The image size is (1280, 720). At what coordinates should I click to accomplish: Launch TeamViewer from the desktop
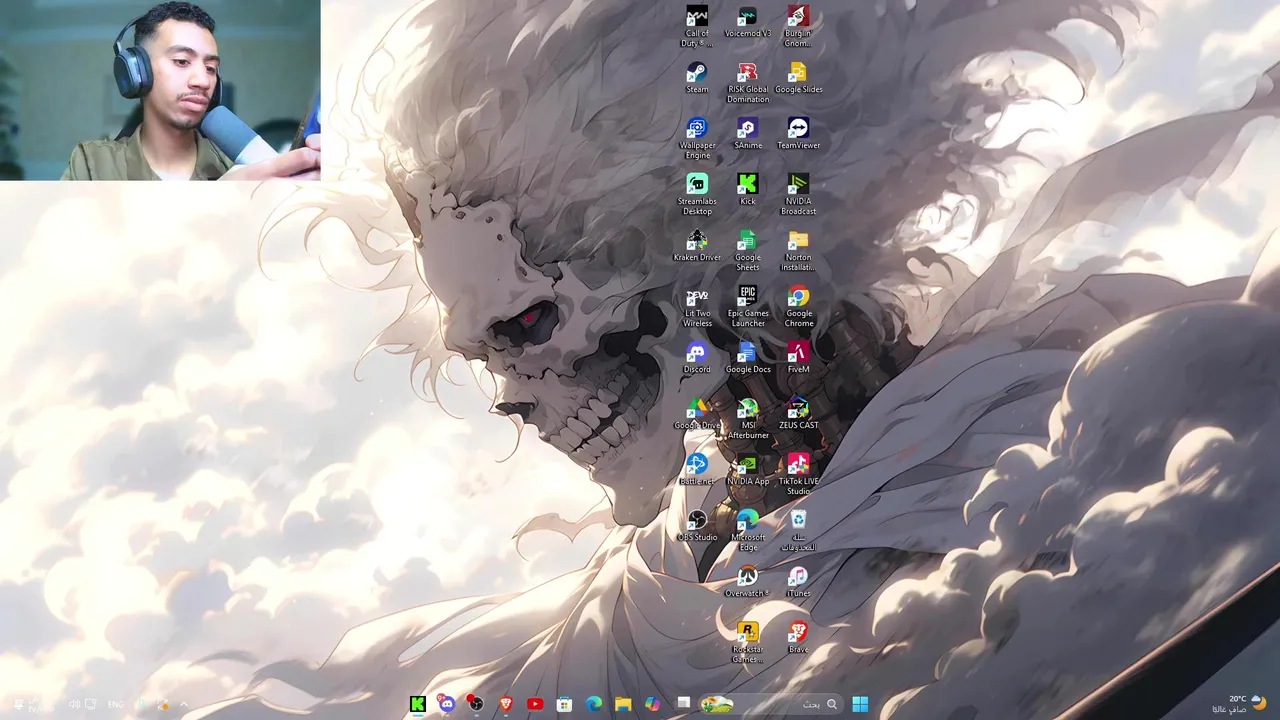tap(798, 134)
